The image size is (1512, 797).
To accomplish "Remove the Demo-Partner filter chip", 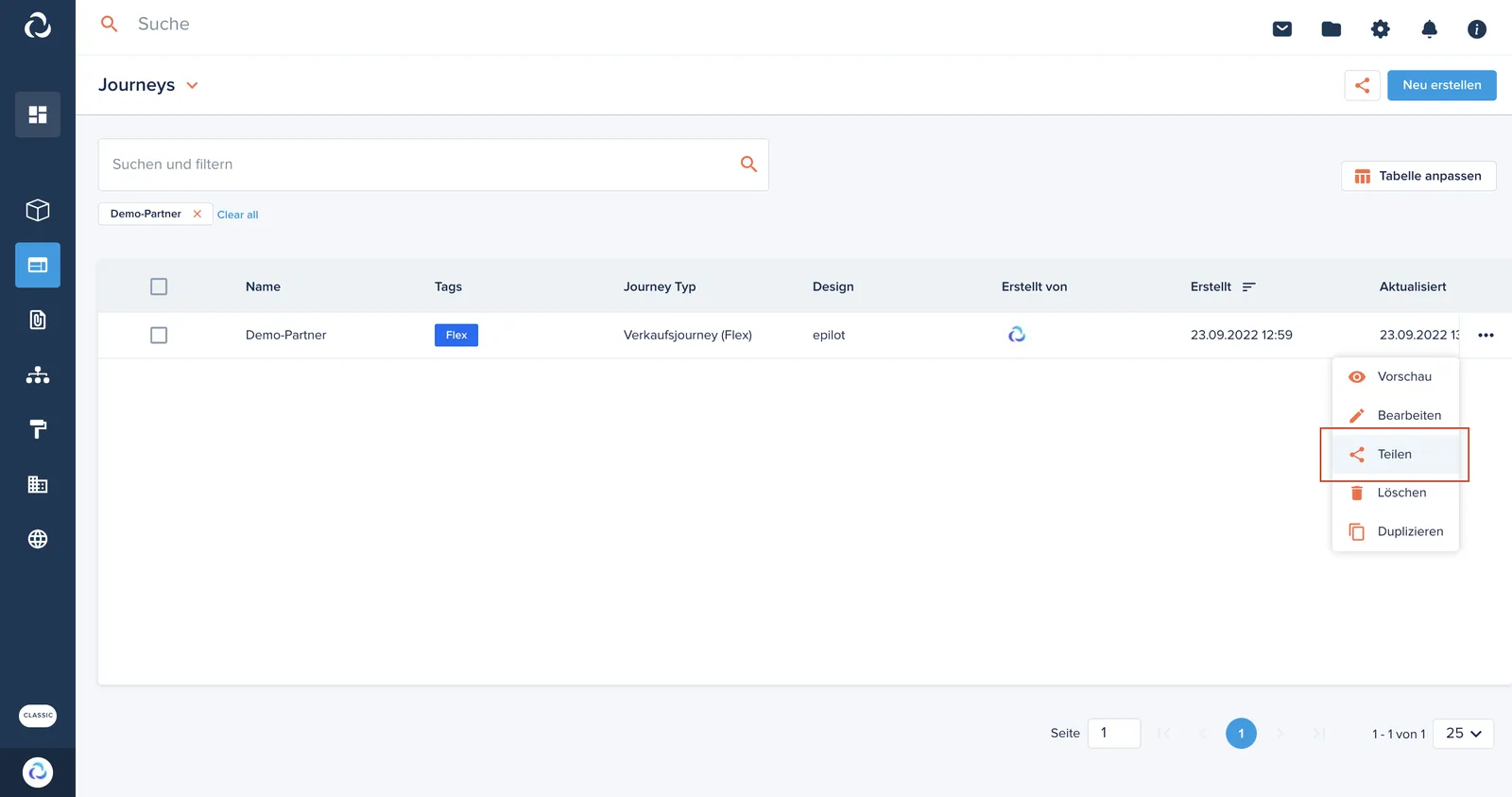I will [x=198, y=214].
